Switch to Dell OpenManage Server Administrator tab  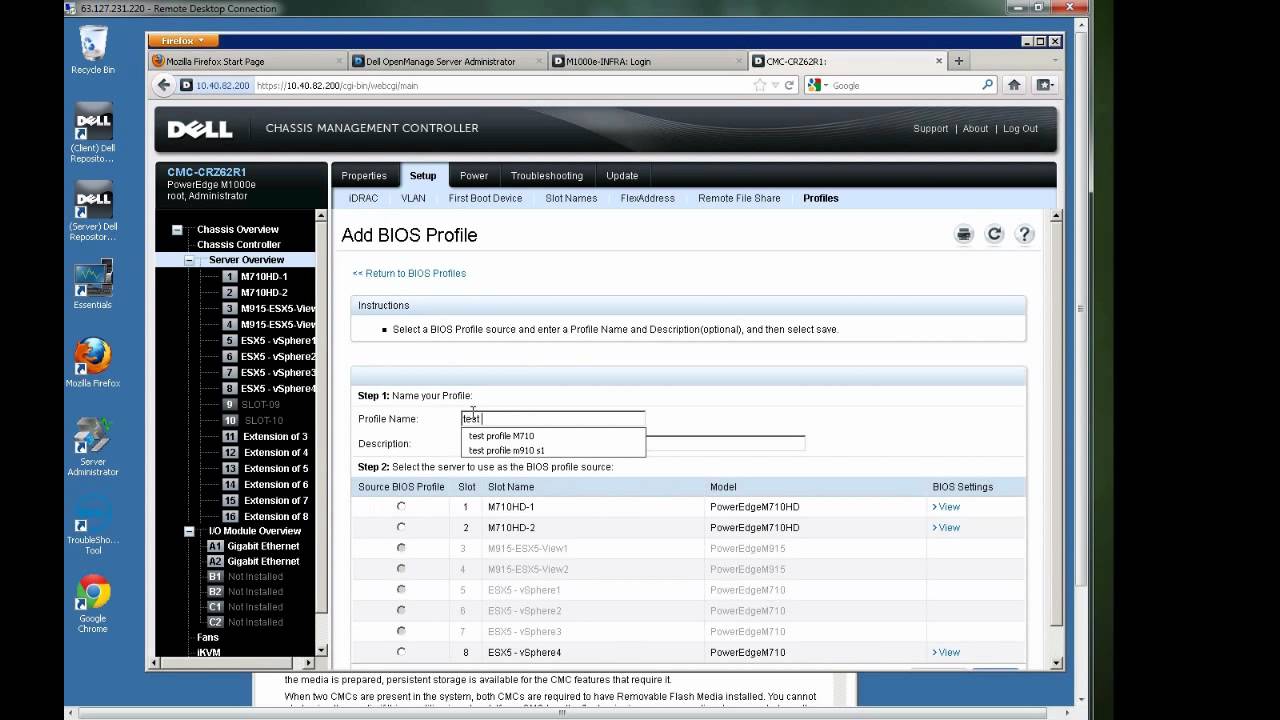(447, 61)
